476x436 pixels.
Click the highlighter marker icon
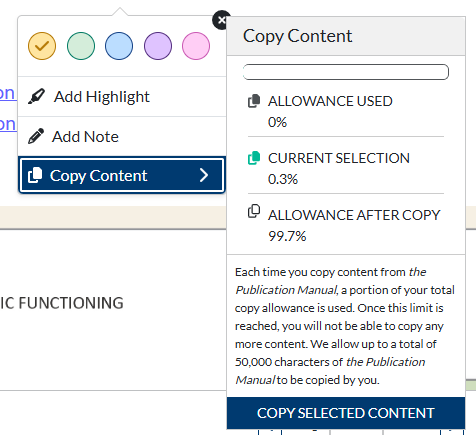click(x=36, y=96)
